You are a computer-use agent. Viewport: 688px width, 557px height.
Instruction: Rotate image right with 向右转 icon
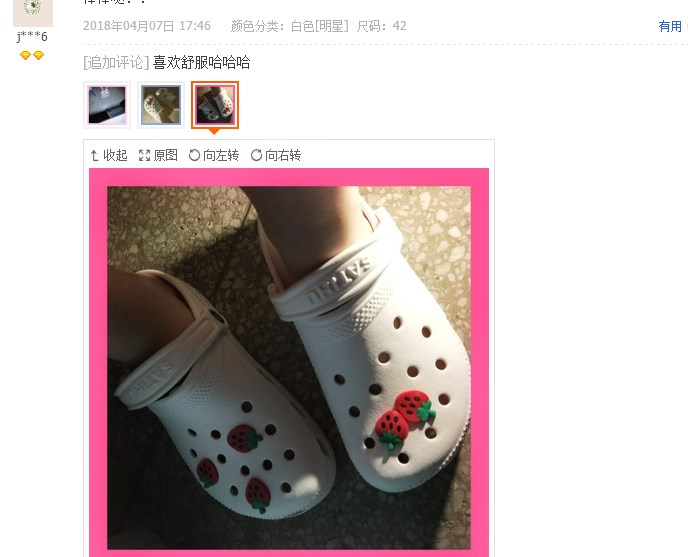(x=256, y=155)
